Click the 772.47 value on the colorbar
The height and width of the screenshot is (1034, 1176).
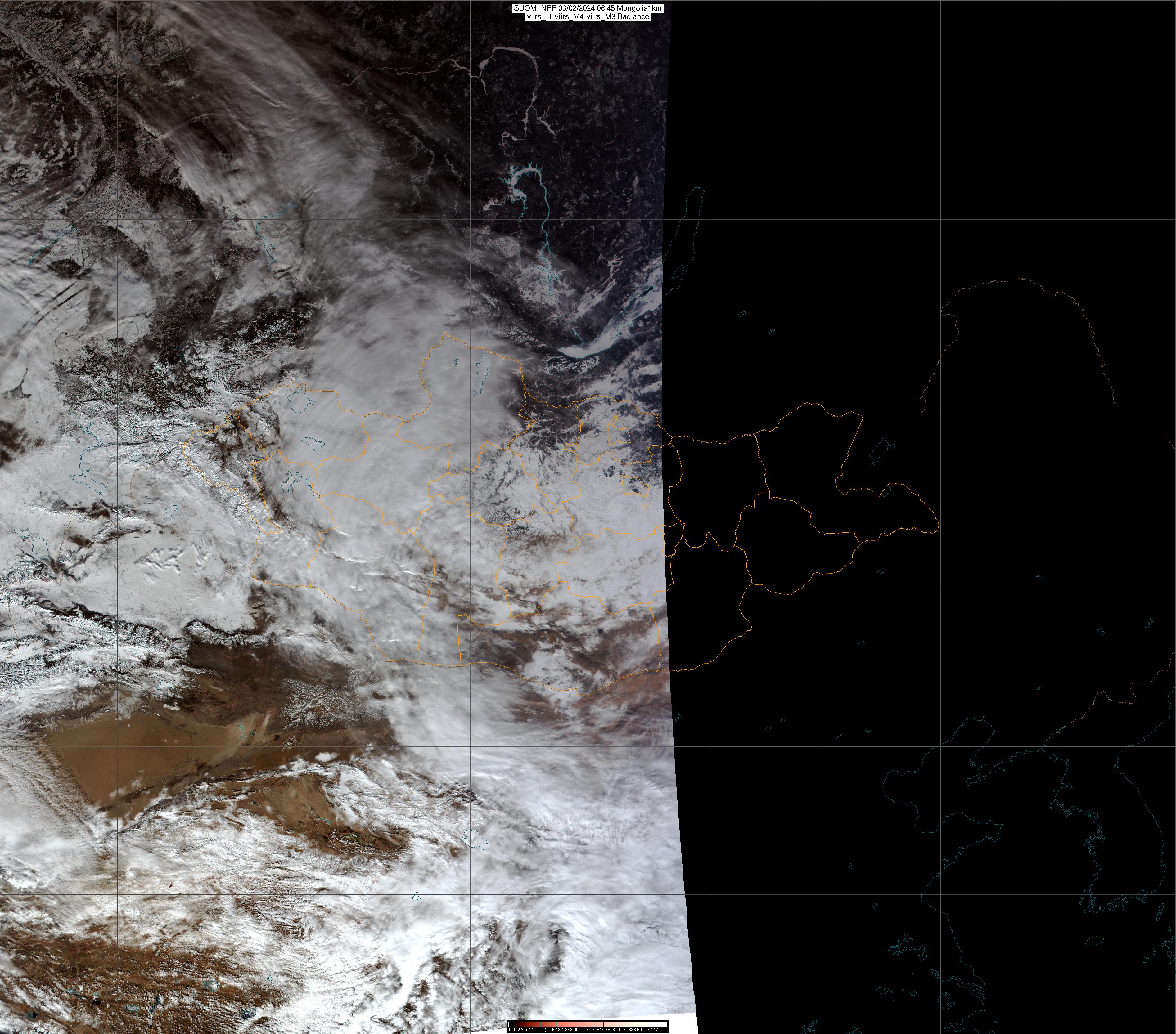651,1030
